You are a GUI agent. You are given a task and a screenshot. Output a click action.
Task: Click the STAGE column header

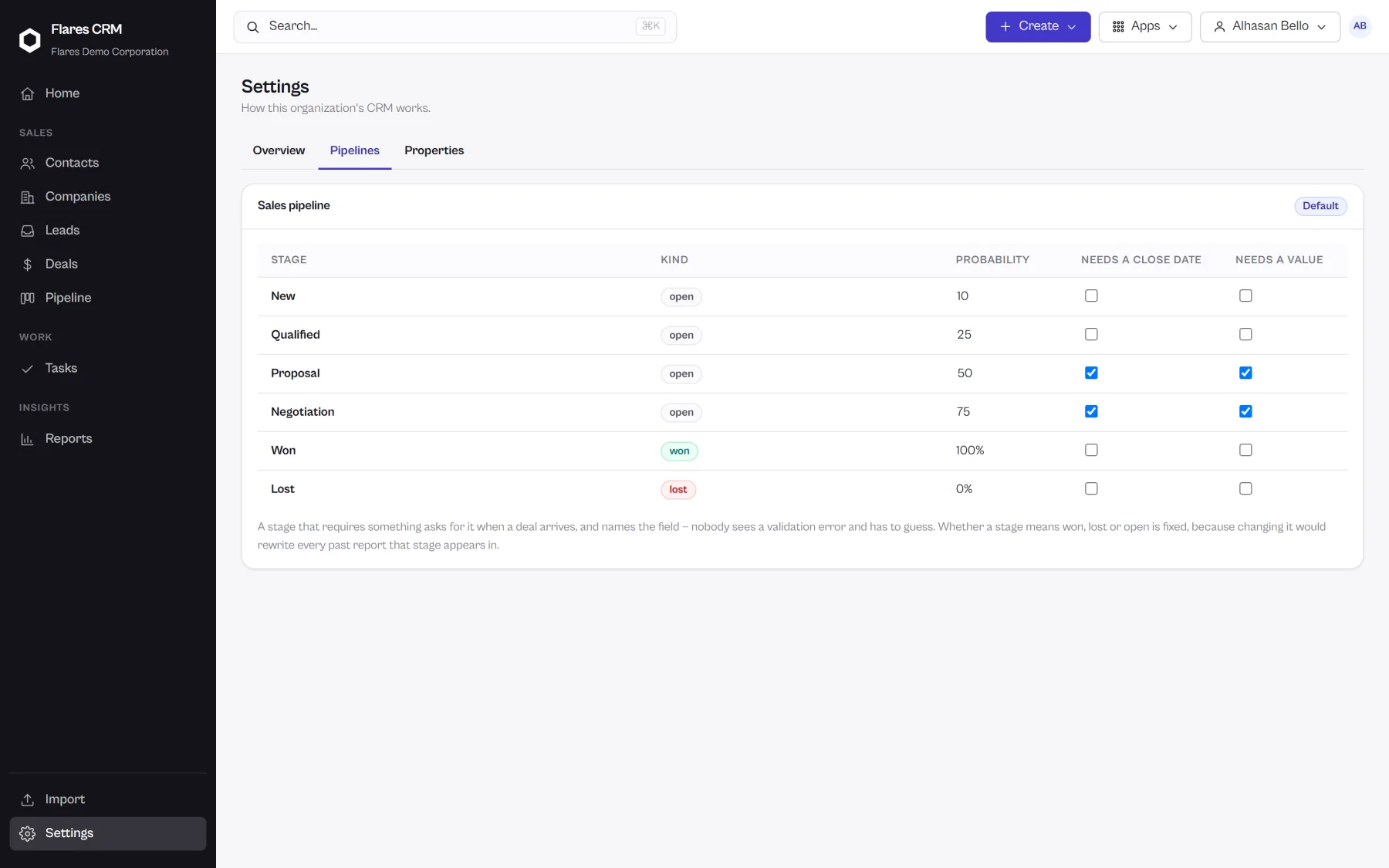(x=289, y=260)
